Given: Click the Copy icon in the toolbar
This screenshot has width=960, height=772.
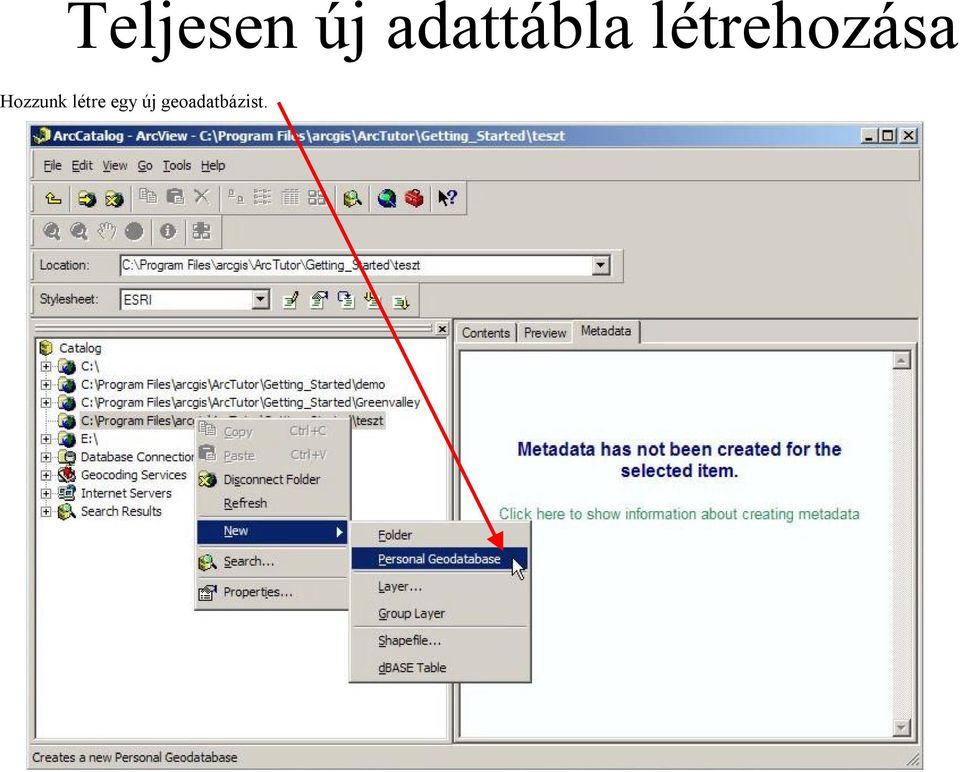Looking at the screenshot, I should click(x=148, y=197).
